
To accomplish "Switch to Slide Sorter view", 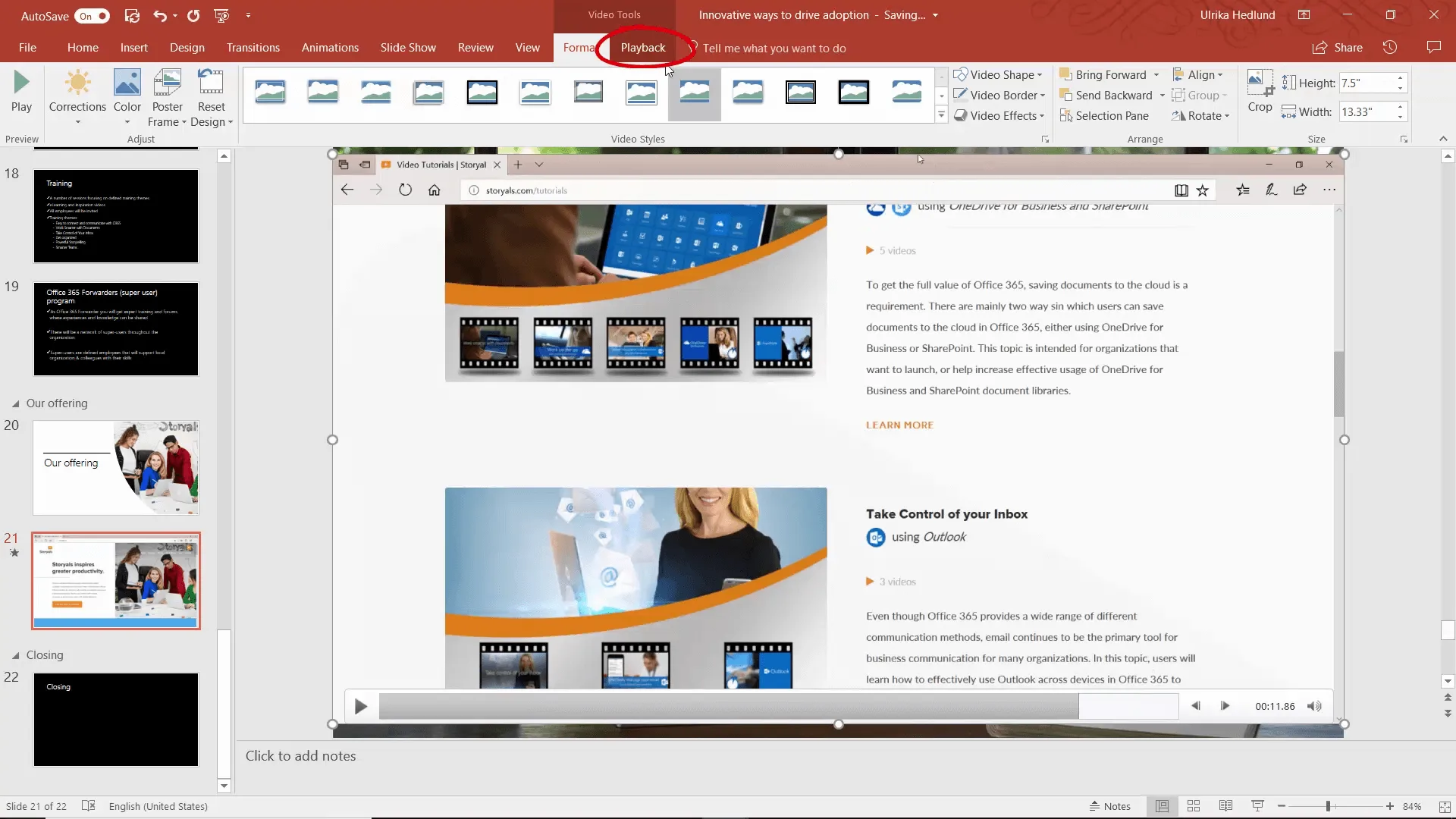I will coord(1194,806).
